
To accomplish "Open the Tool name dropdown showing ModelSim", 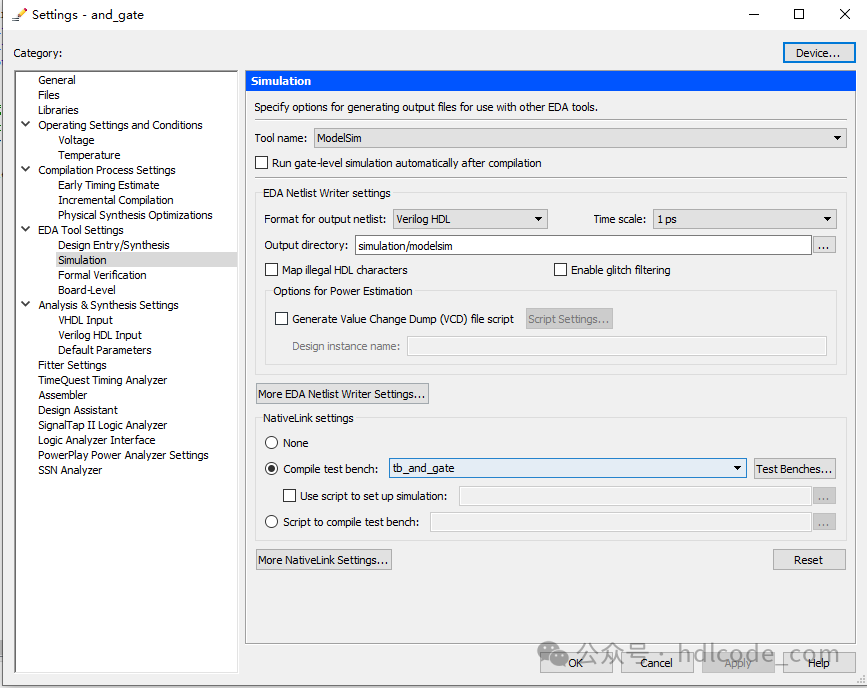I will [x=580, y=138].
